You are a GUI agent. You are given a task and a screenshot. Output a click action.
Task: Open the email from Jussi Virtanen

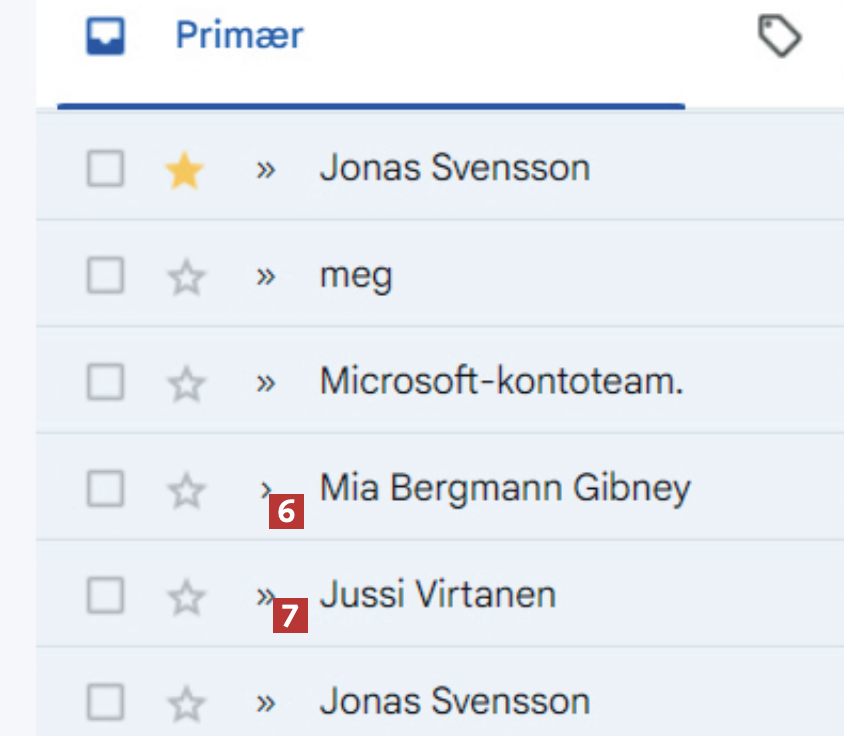click(x=437, y=596)
